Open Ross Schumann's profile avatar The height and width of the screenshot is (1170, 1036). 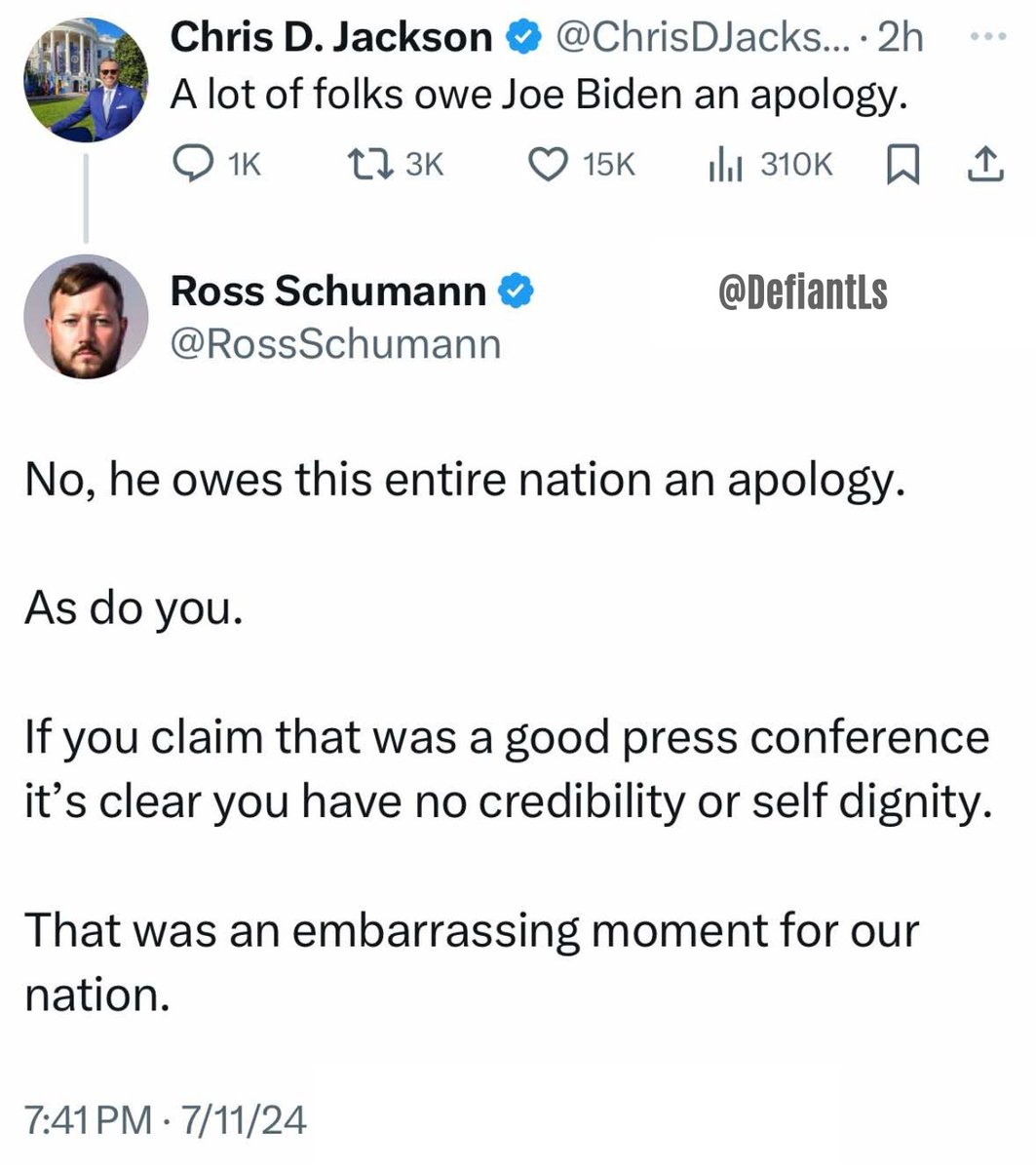[x=86, y=317]
